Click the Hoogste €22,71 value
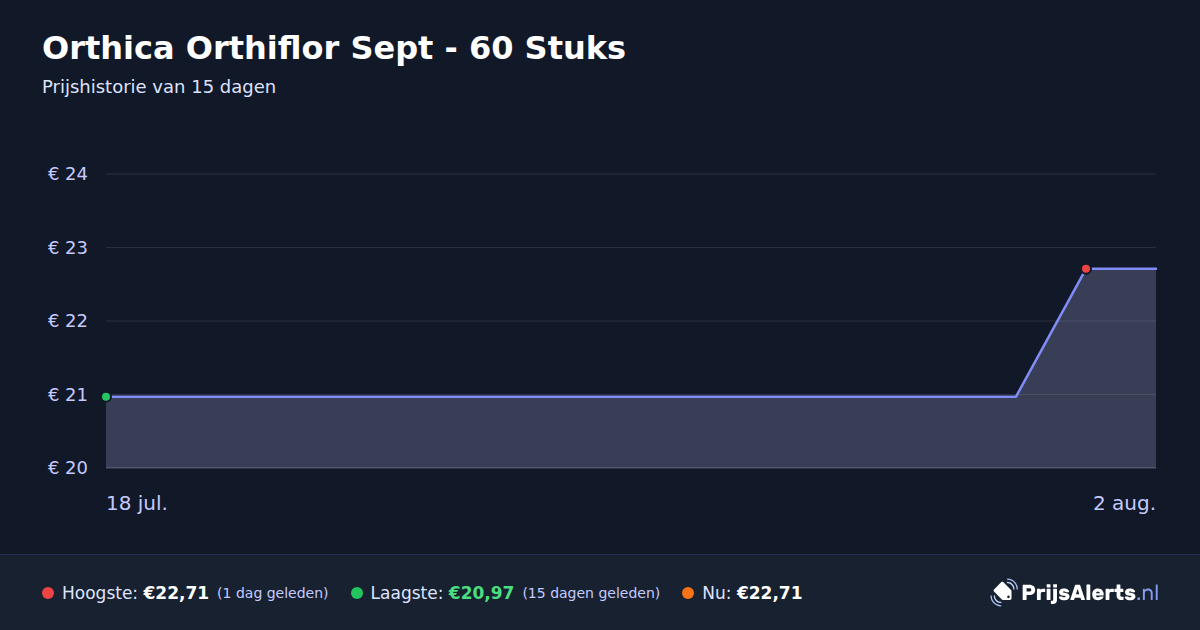 tap(176, 593)
